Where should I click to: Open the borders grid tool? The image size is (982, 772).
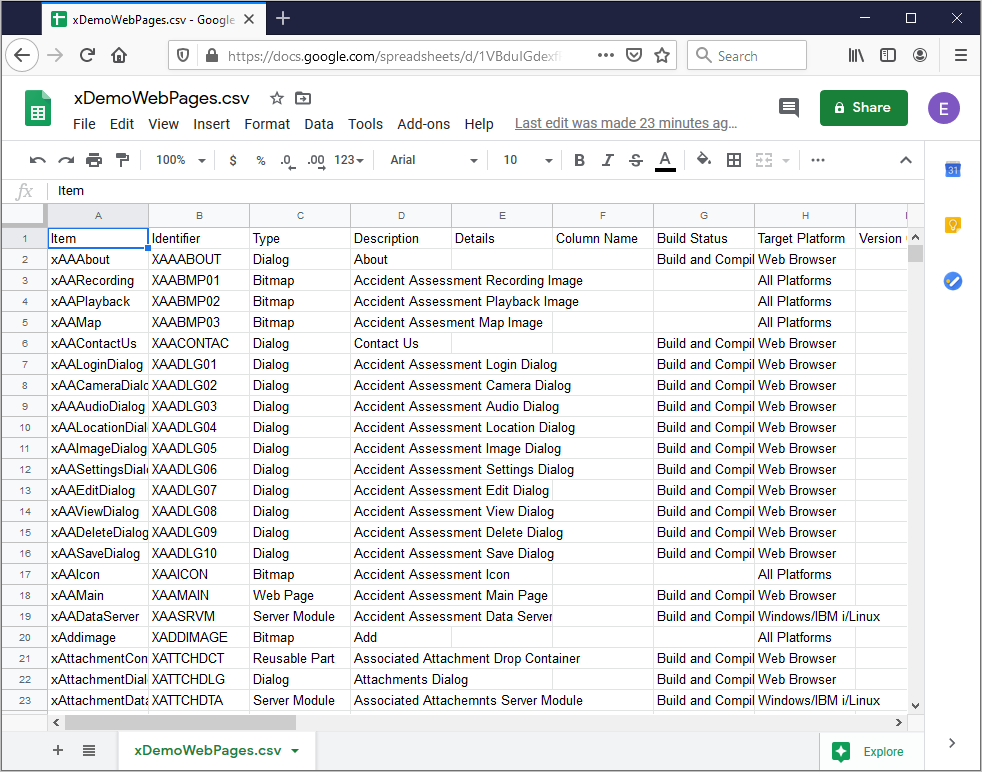[x=734, y=160]
